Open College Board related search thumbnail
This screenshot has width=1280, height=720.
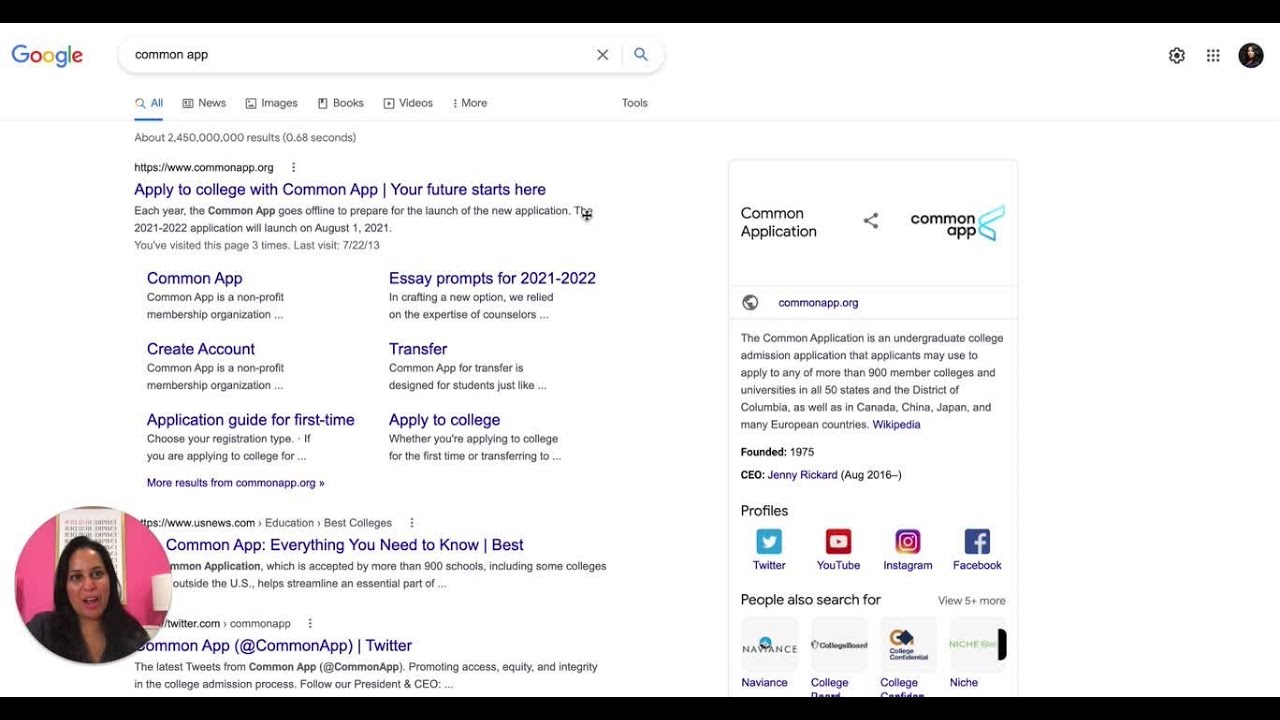point(839,645)
